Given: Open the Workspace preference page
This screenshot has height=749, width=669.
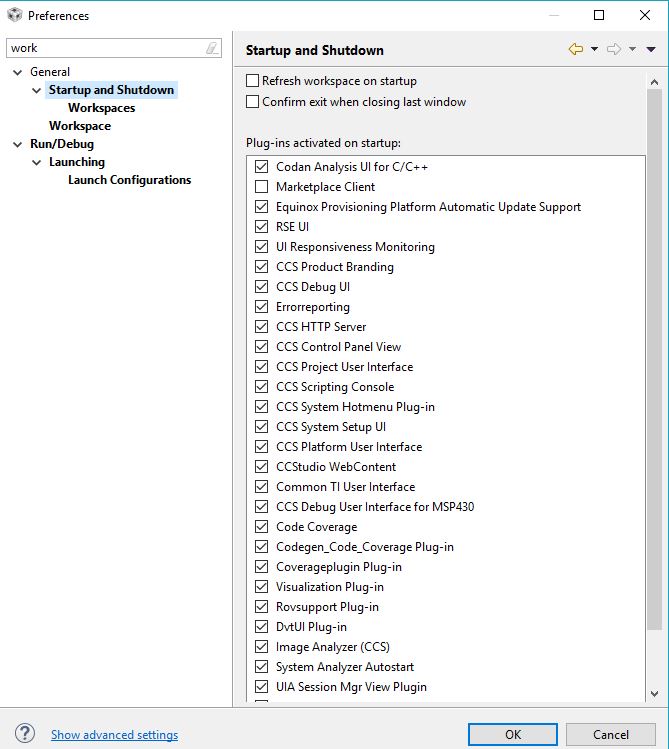Looking at the screenshot, I should (x=80, y=126).
